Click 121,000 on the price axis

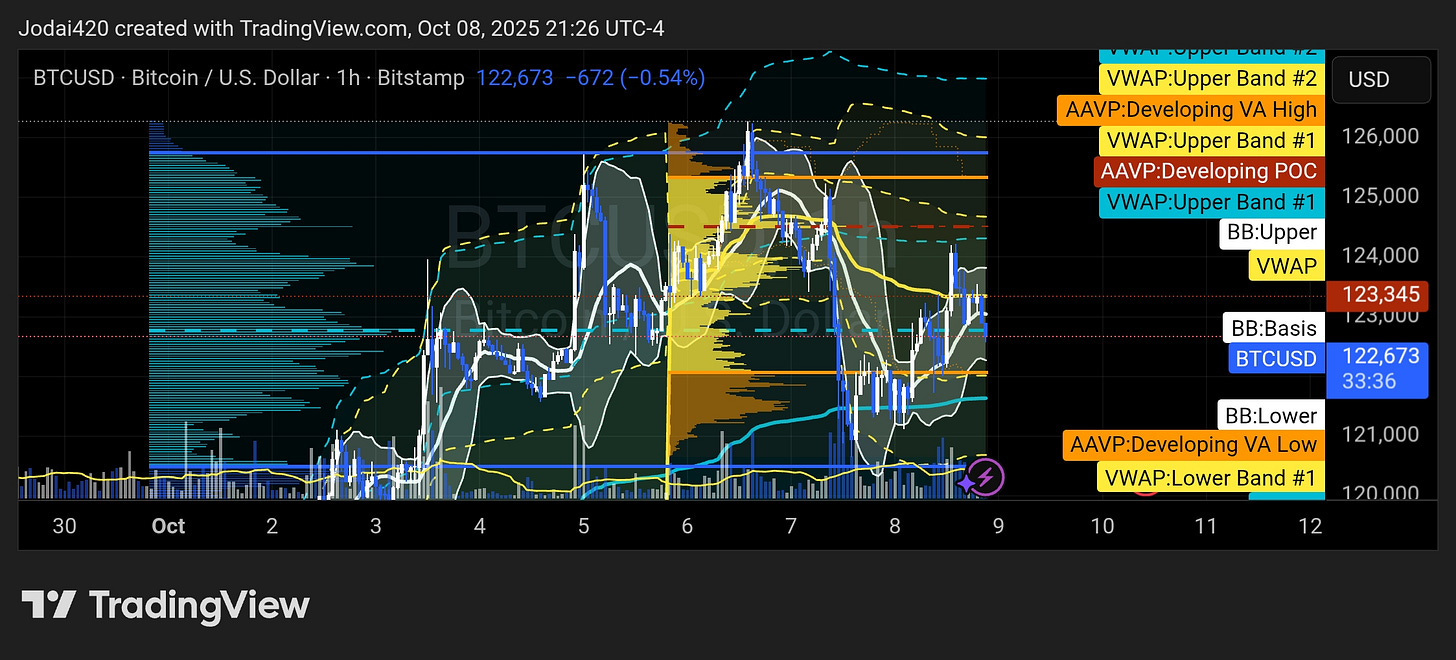click(x=1380, y=434)
